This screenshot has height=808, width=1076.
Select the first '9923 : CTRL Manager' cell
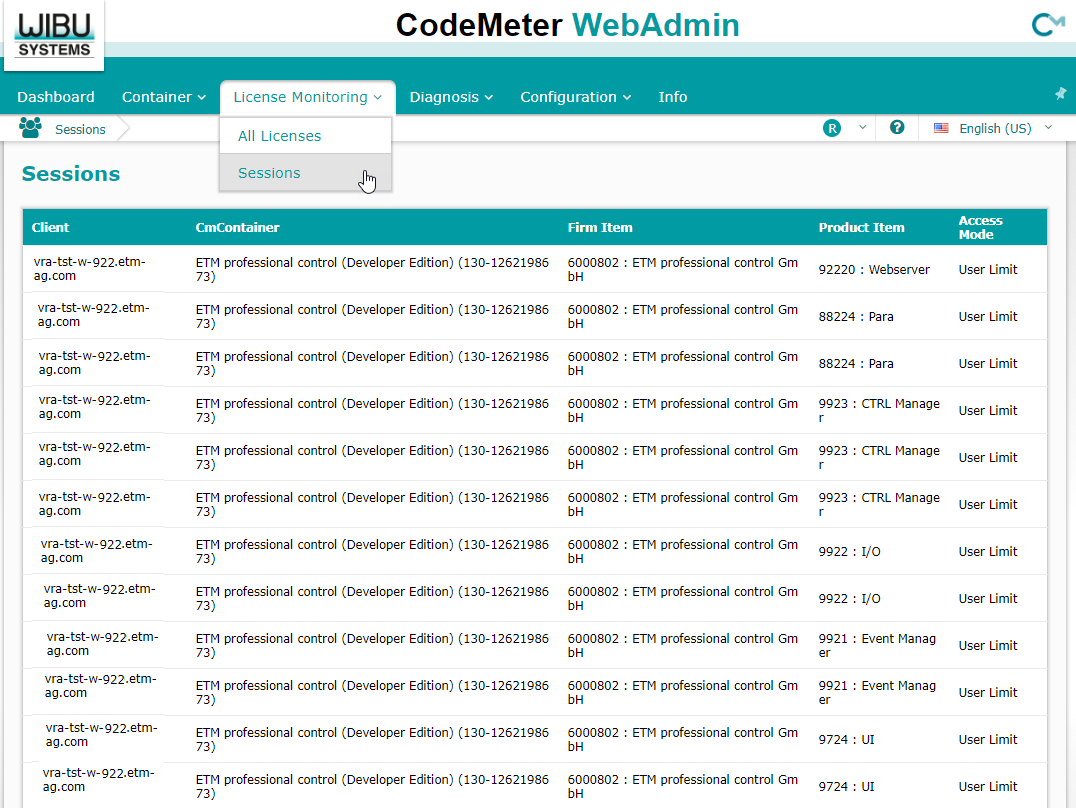[x=879, y=411]
